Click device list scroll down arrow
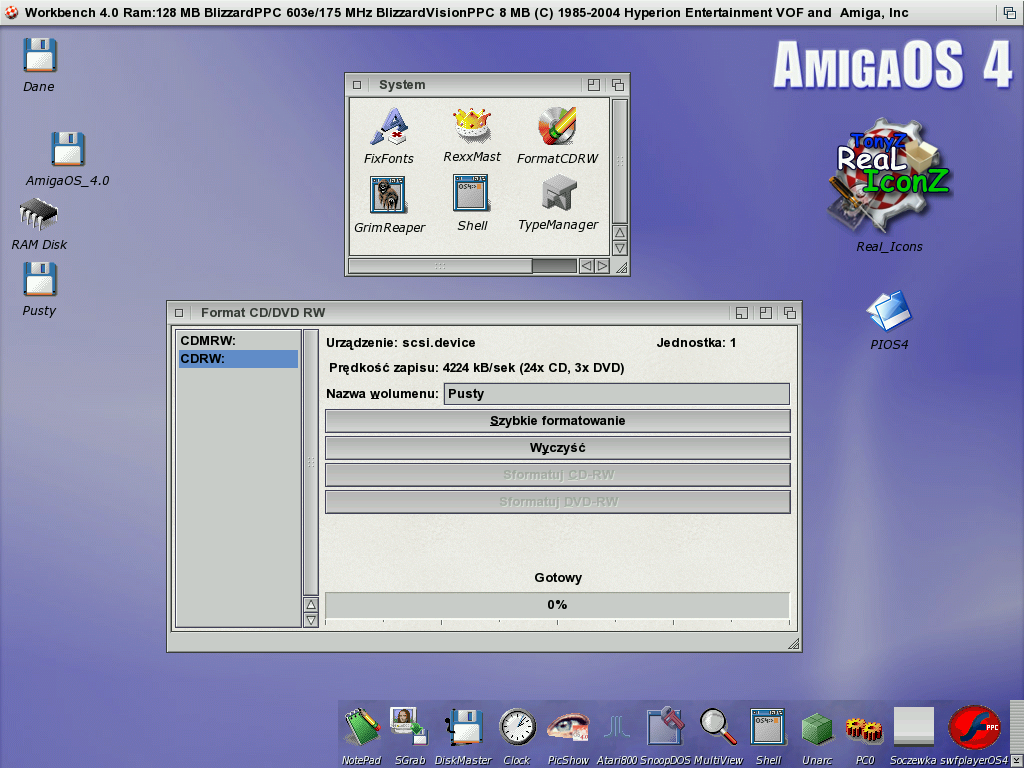Viewport: 1024px width, 768px height. (x=312, y=620)
